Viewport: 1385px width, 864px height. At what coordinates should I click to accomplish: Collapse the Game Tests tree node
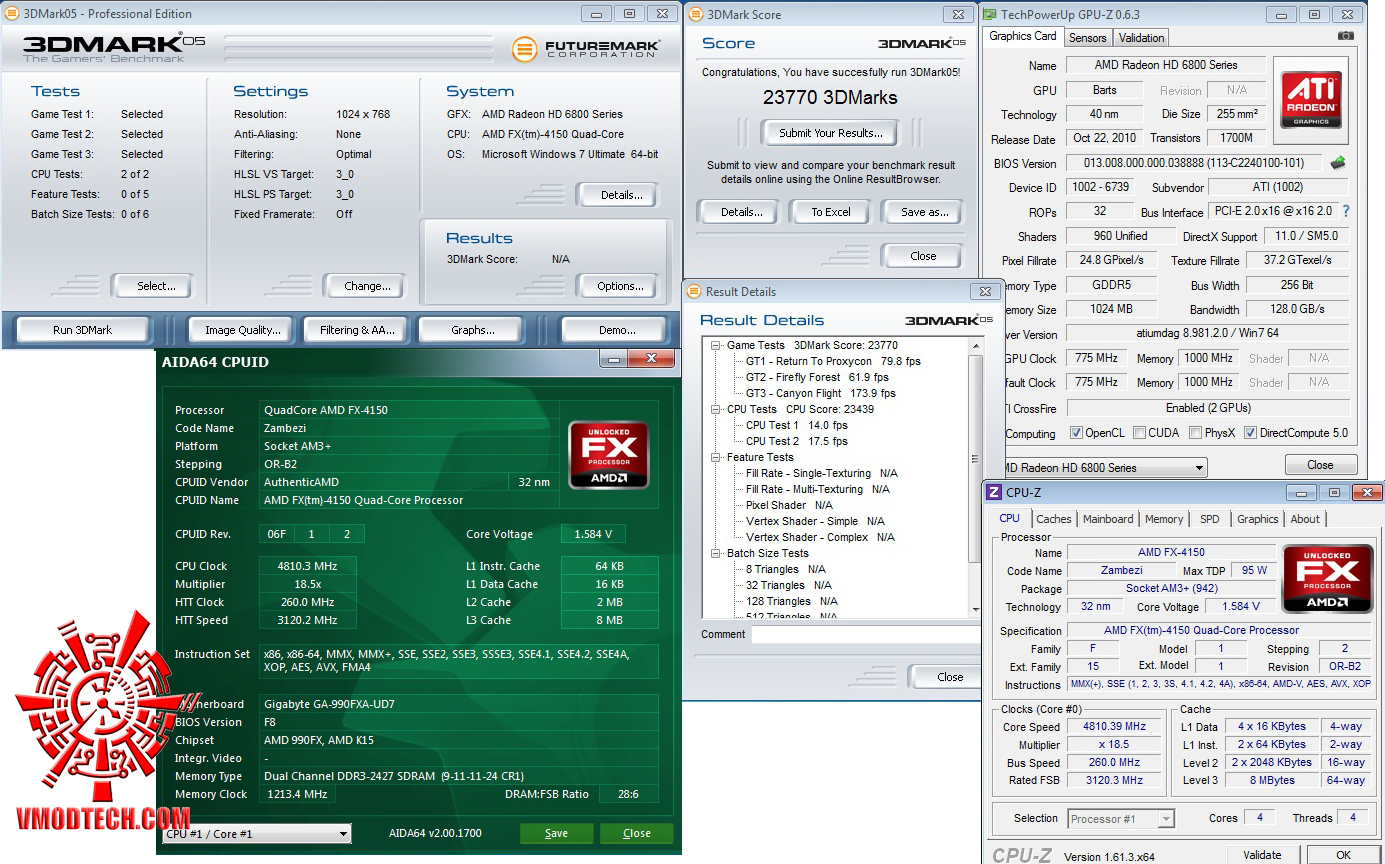pos(717,345)
